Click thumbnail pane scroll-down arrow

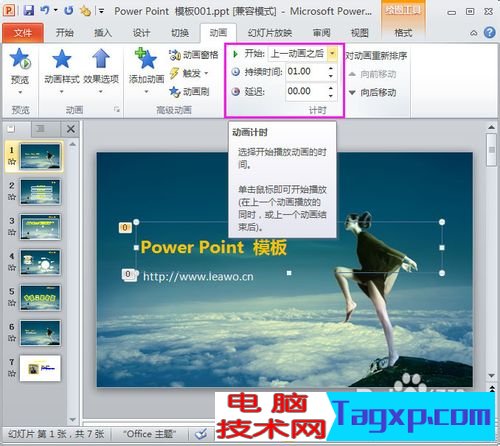click(x=72, y=420)
